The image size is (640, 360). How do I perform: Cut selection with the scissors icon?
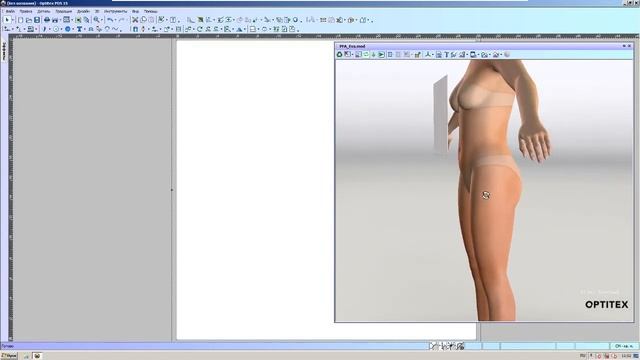pyautogui.click(x=135, y=20)
